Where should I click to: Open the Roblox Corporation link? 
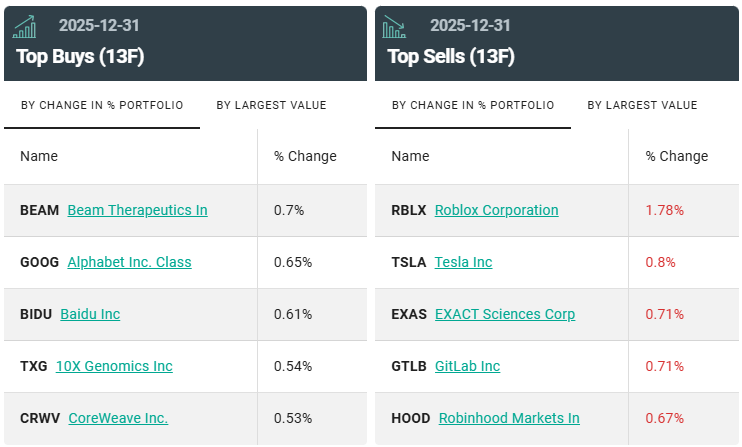[496, 210]
